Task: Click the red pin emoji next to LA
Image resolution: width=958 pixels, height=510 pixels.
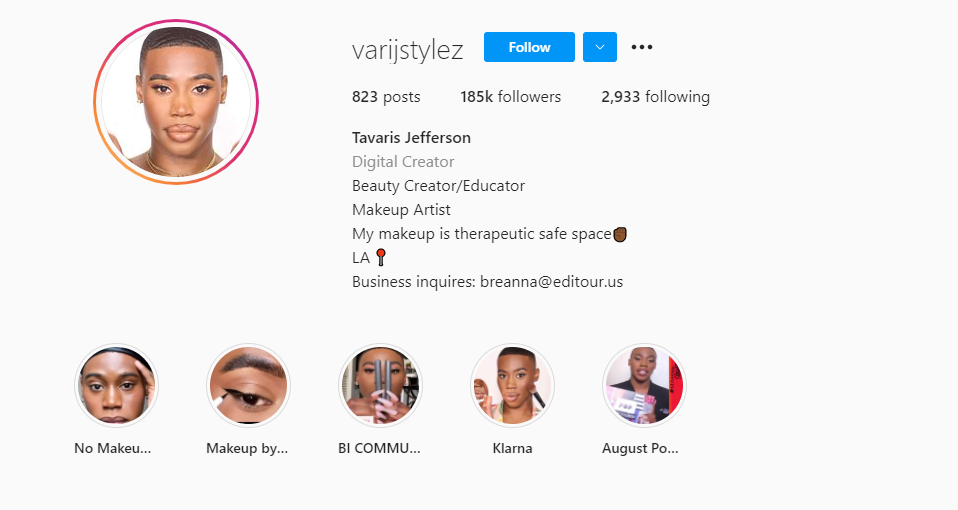Action: [381, 258]
